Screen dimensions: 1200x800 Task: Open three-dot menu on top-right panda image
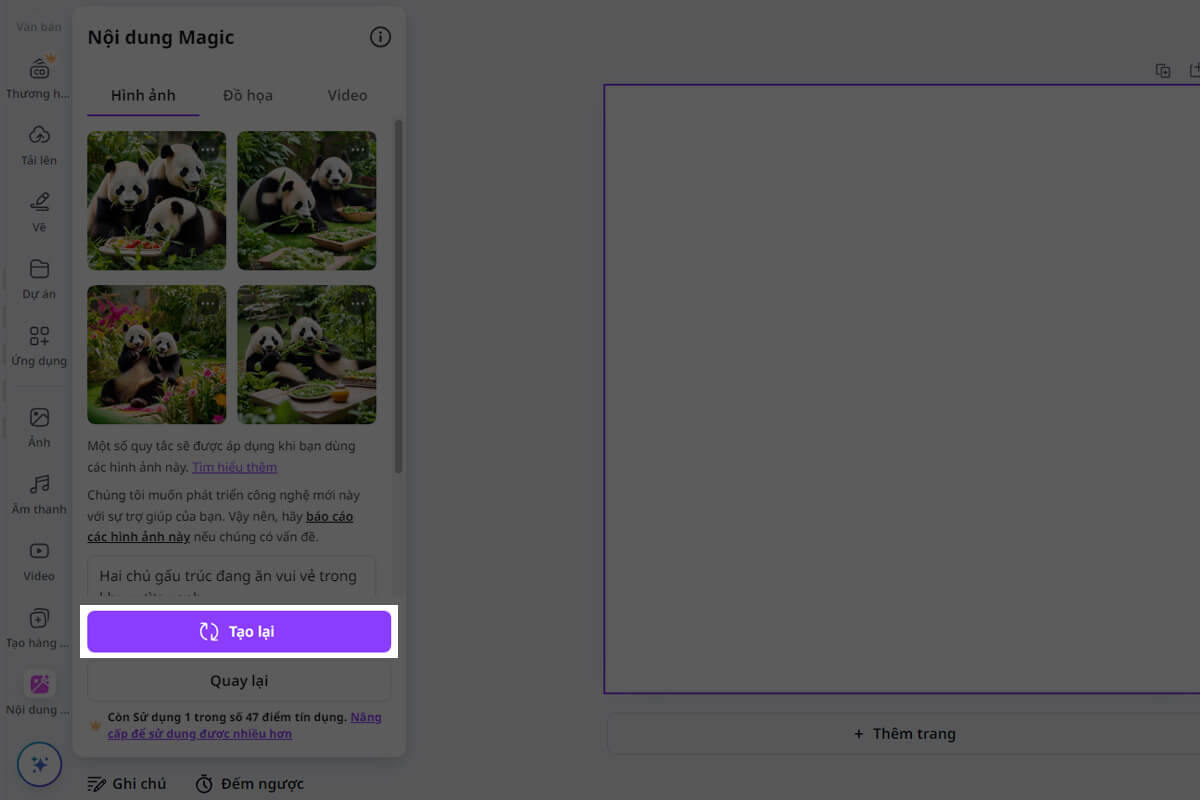(357, 150)
